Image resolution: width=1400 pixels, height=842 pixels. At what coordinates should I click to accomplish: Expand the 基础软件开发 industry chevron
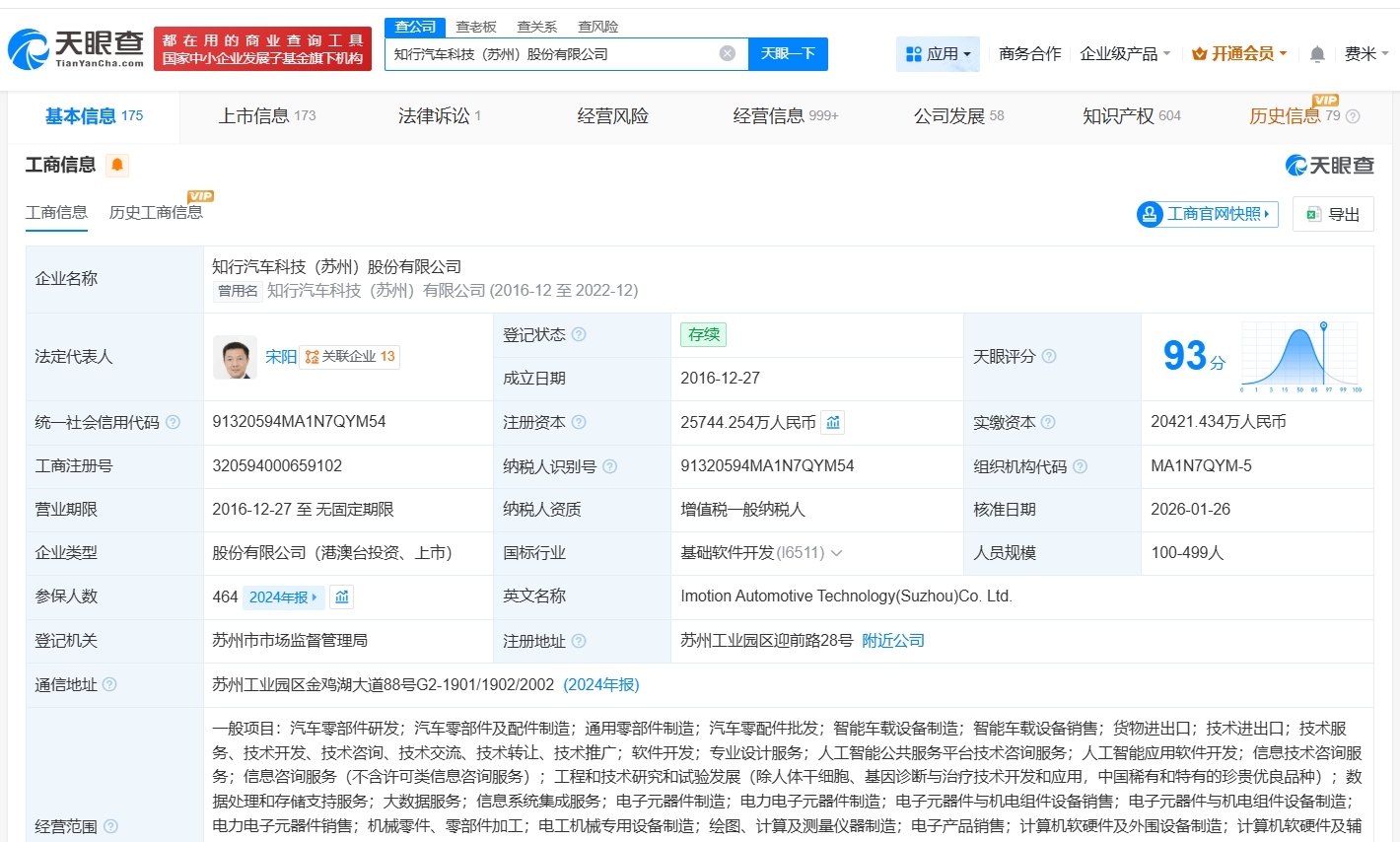(x=837, y=553)
